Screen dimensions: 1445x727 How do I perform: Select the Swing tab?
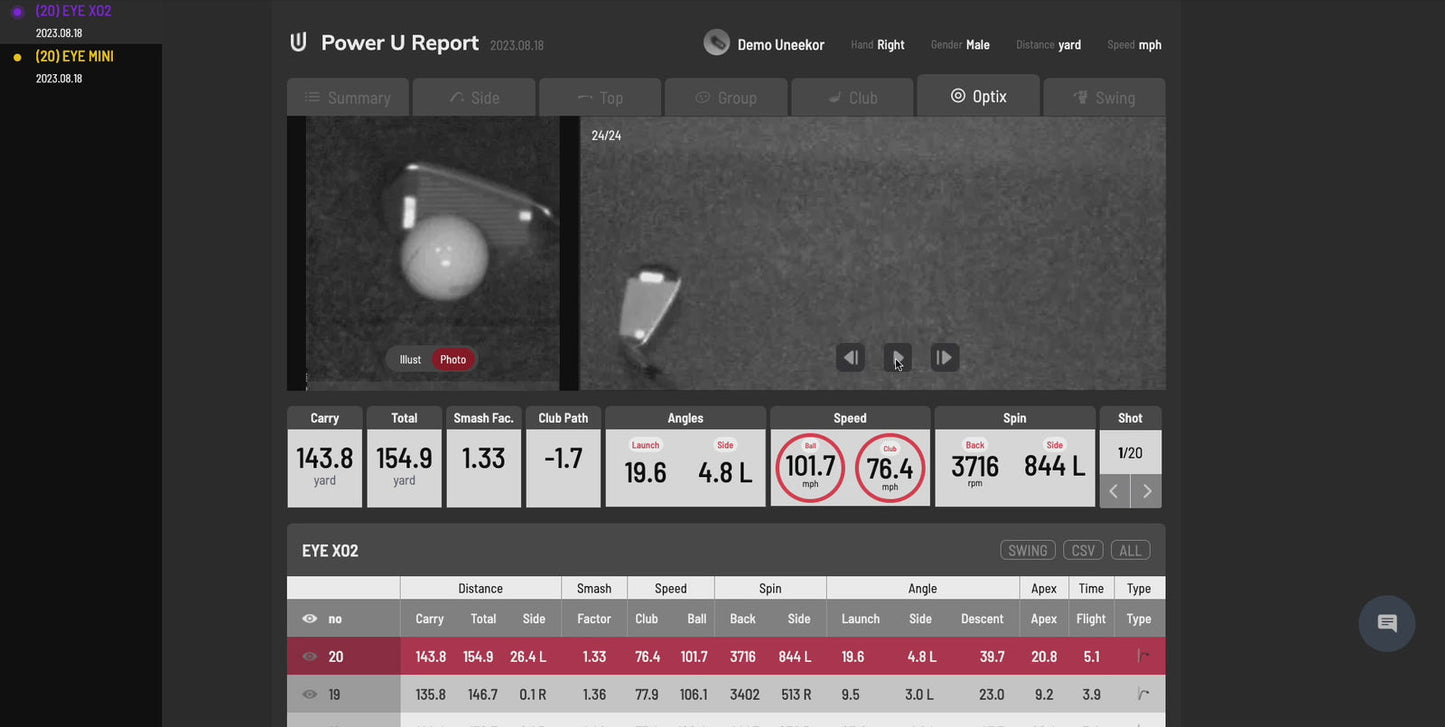1104,97
